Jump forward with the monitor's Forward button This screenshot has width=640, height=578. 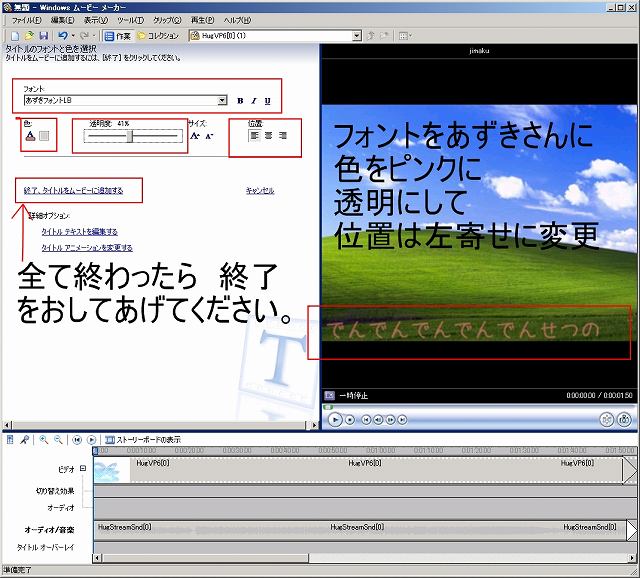click(x=402, y=420)
